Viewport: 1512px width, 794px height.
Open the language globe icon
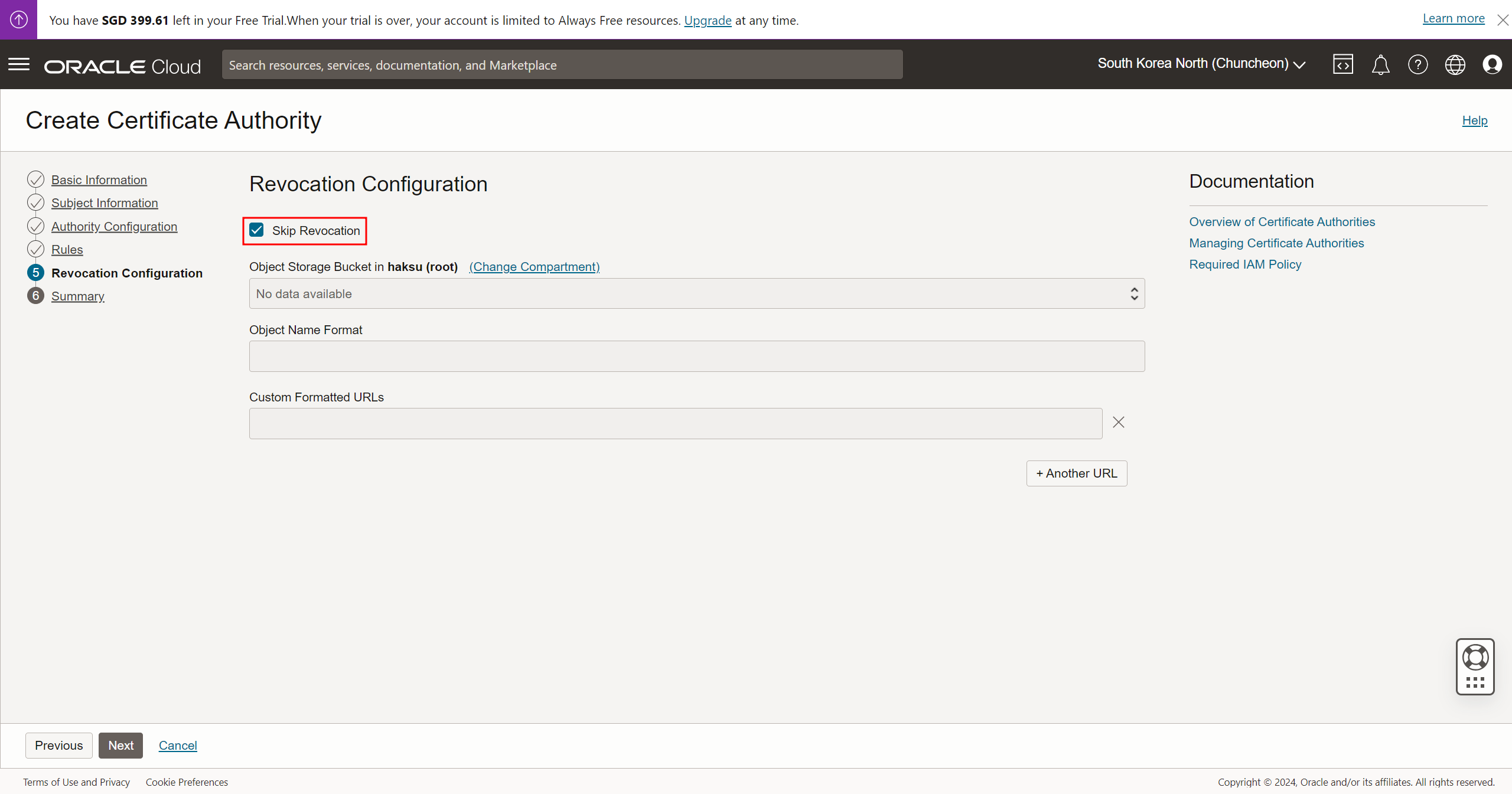click(1455, 64)
